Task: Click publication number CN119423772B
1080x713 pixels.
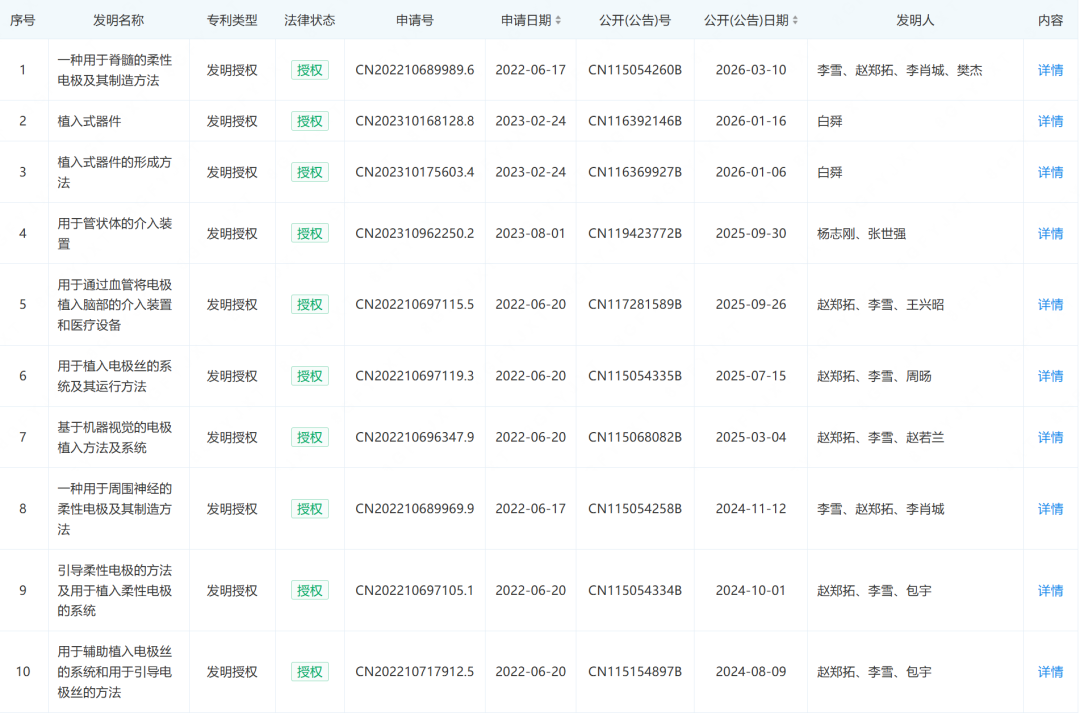Action: [x=634, y=233]
